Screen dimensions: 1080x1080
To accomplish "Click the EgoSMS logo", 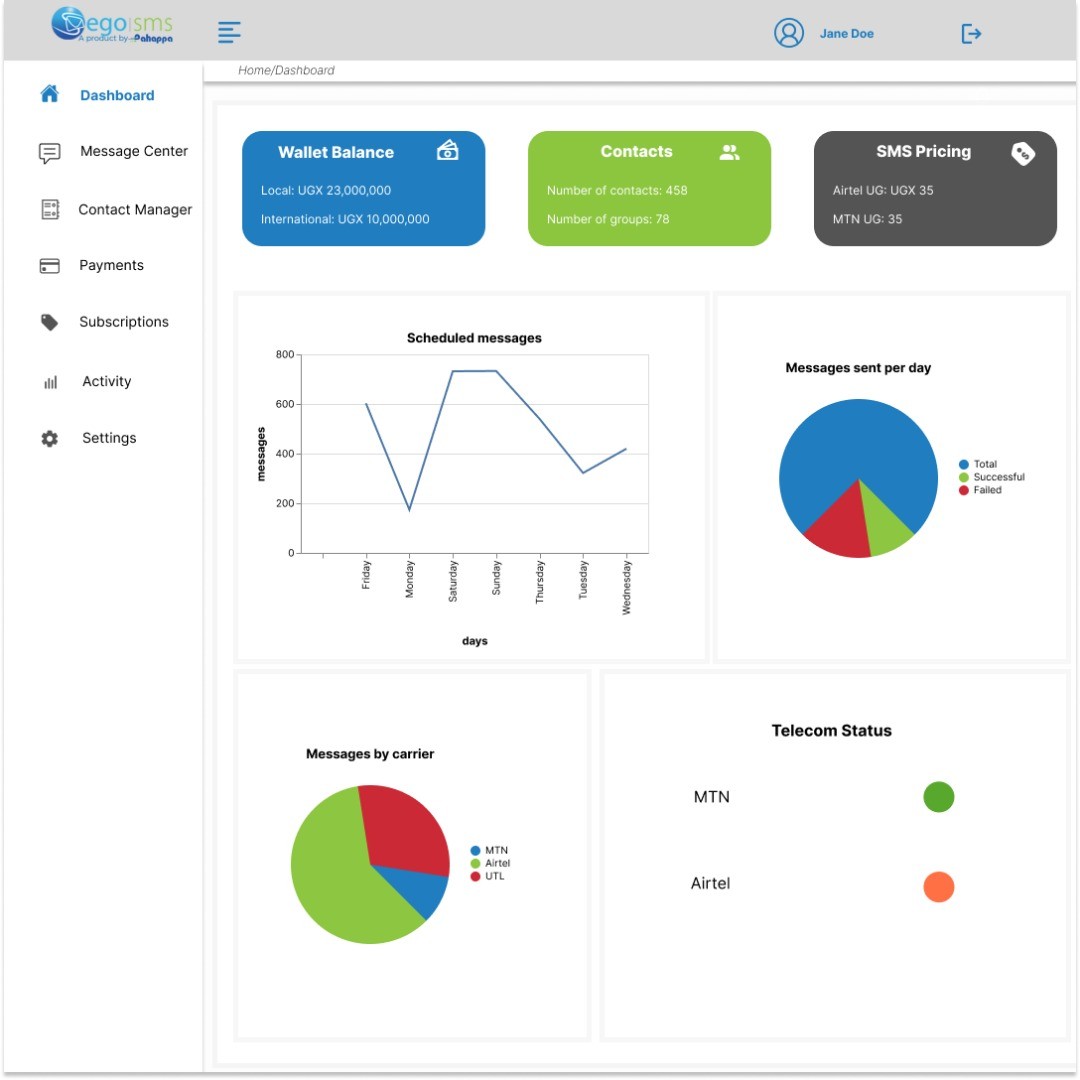I will click(x=112, y=25).
